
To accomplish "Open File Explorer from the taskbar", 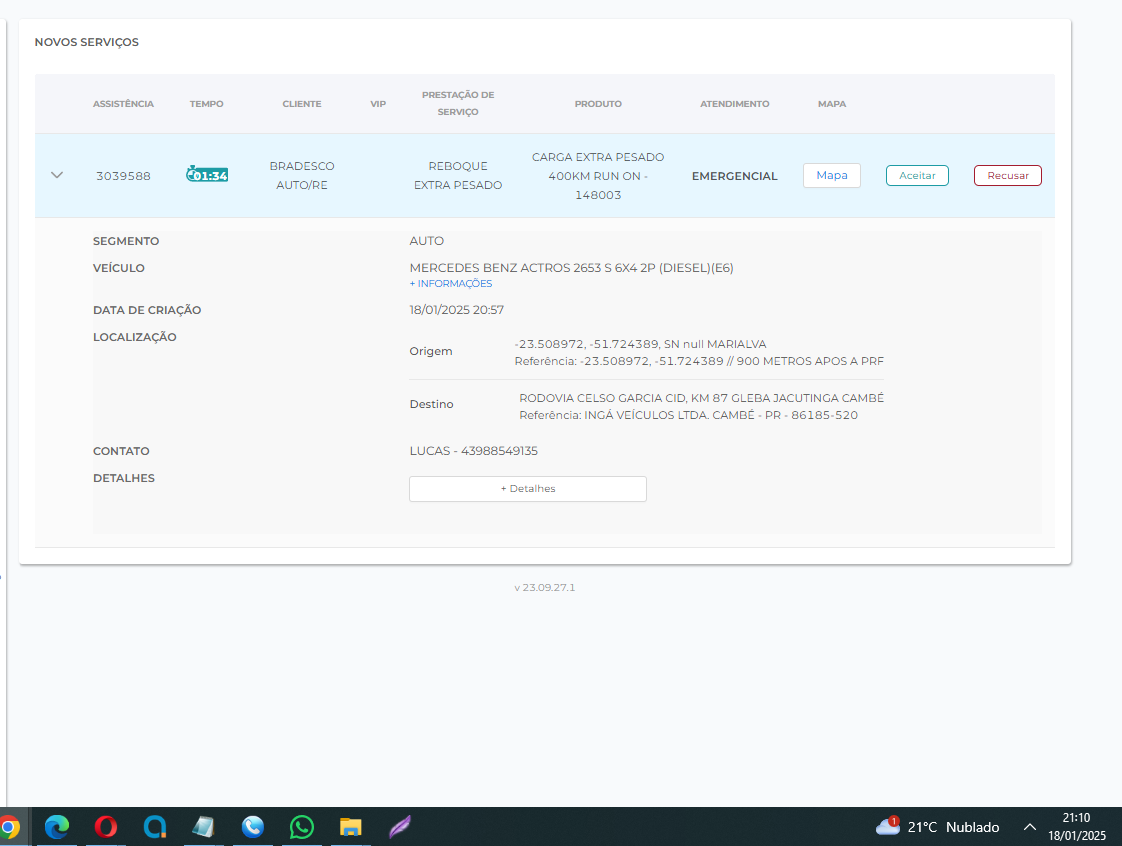I will coord(350,827).
